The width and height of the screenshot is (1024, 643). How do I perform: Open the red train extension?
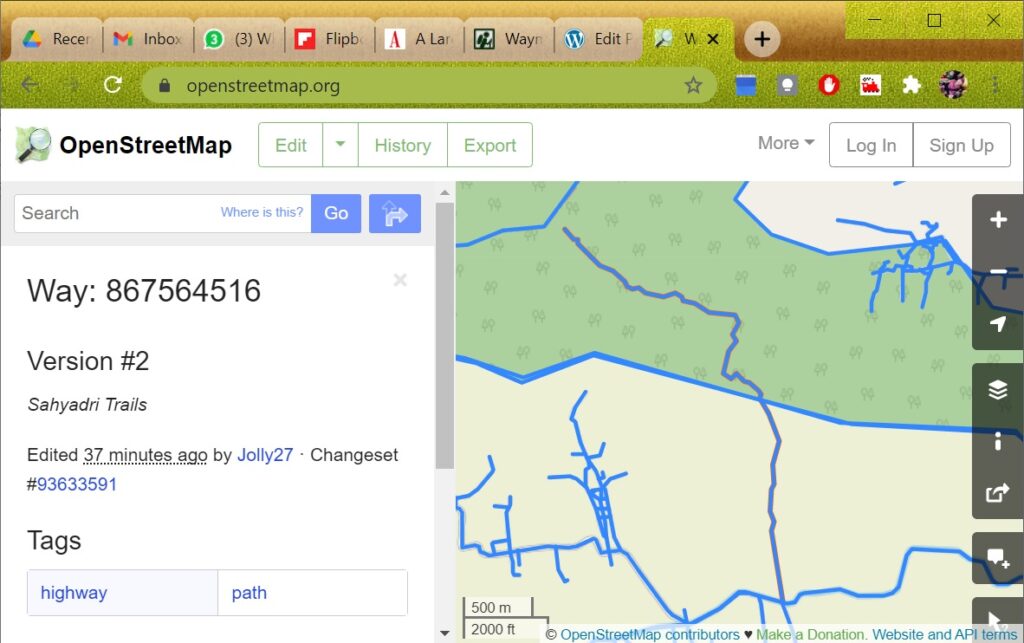click(870, 85)
